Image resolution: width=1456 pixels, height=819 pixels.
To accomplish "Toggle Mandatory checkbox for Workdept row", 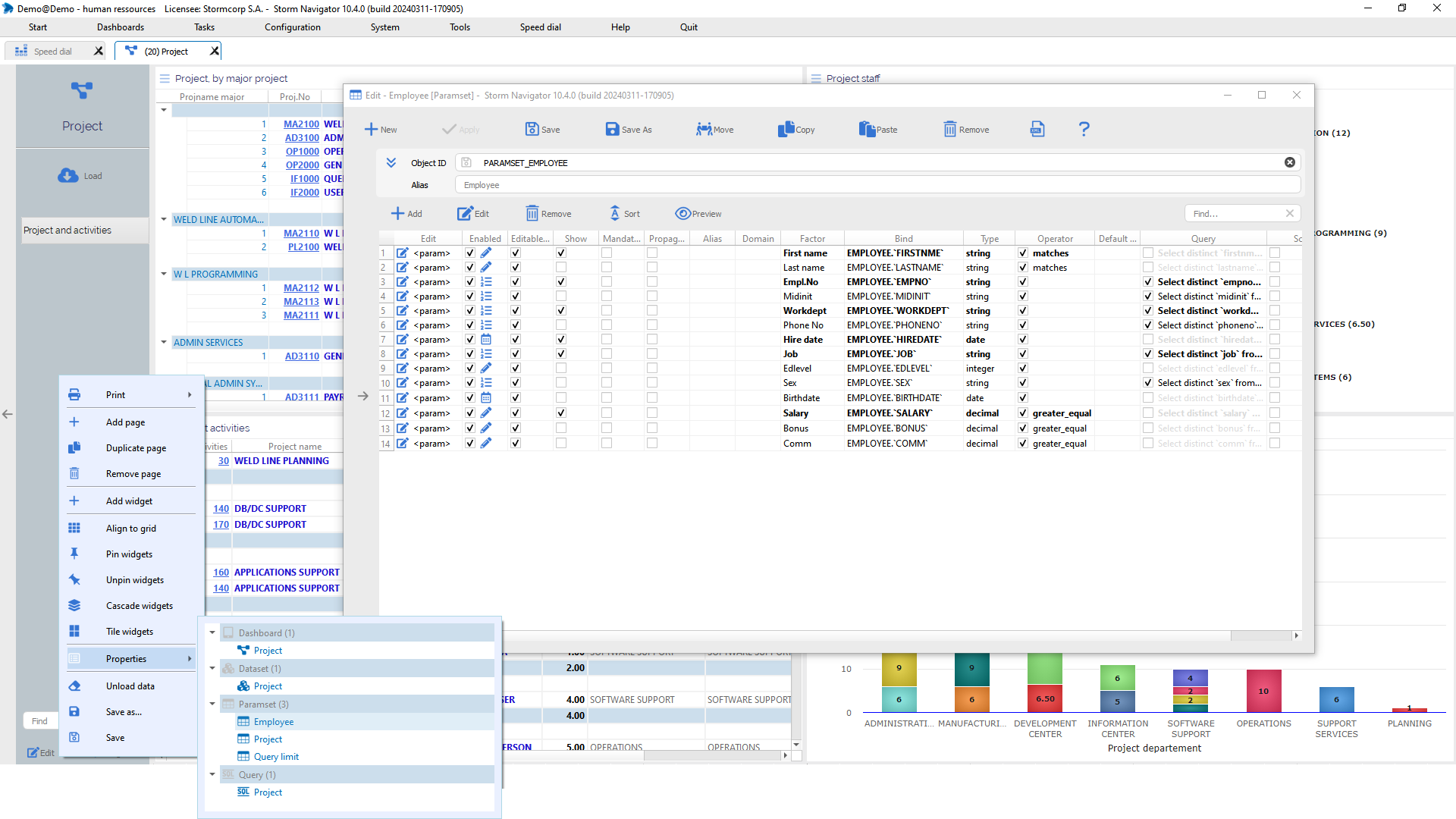I will click(607, 311).
